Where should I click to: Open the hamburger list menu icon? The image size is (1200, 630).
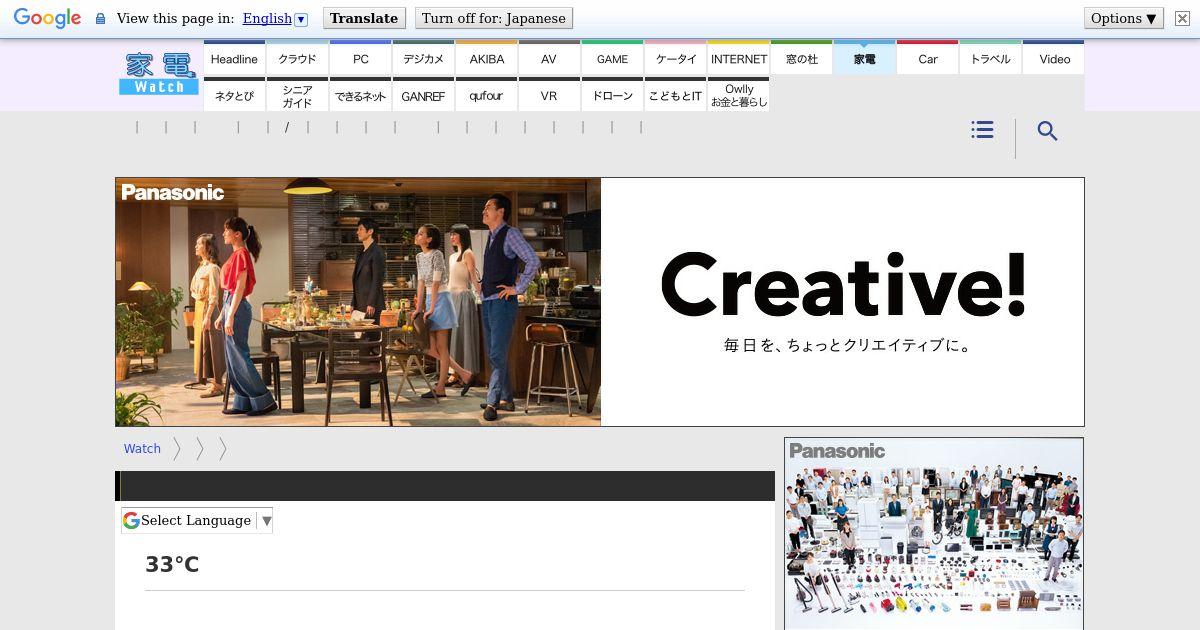[982, 130]
